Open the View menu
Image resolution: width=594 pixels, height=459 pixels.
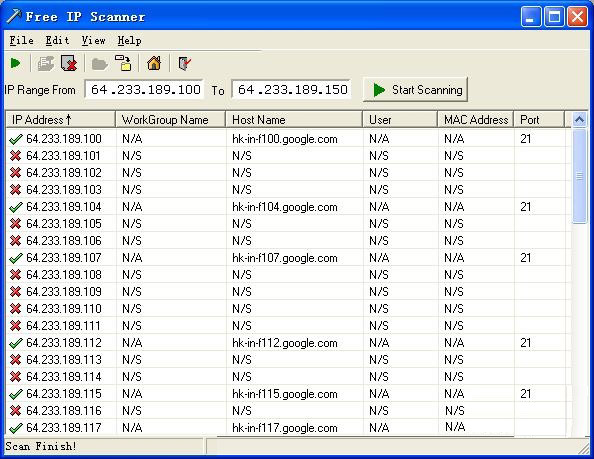[93, 41]
